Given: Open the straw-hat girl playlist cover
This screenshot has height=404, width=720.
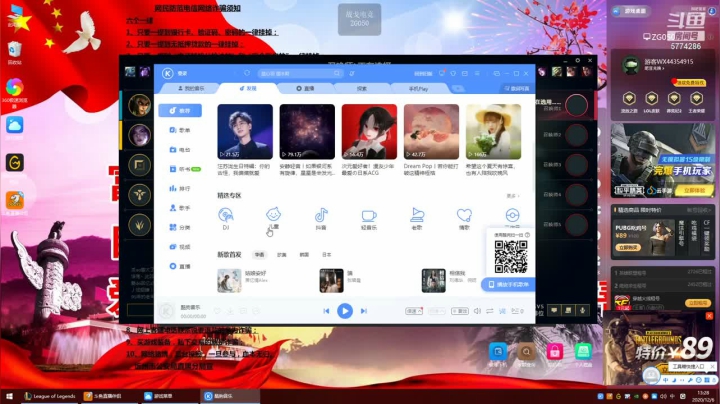Looking at the screenshot, I should click(493, 132).
